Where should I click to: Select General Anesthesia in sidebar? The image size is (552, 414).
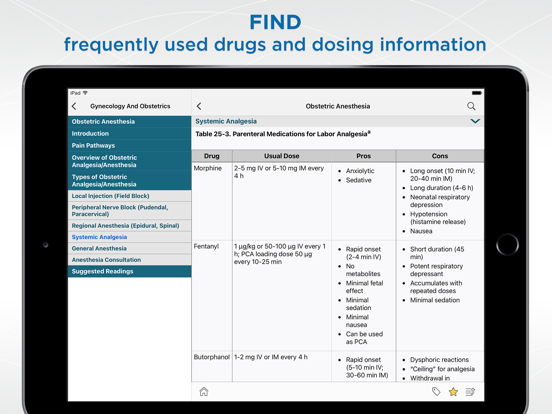click(x=130, y=248)
